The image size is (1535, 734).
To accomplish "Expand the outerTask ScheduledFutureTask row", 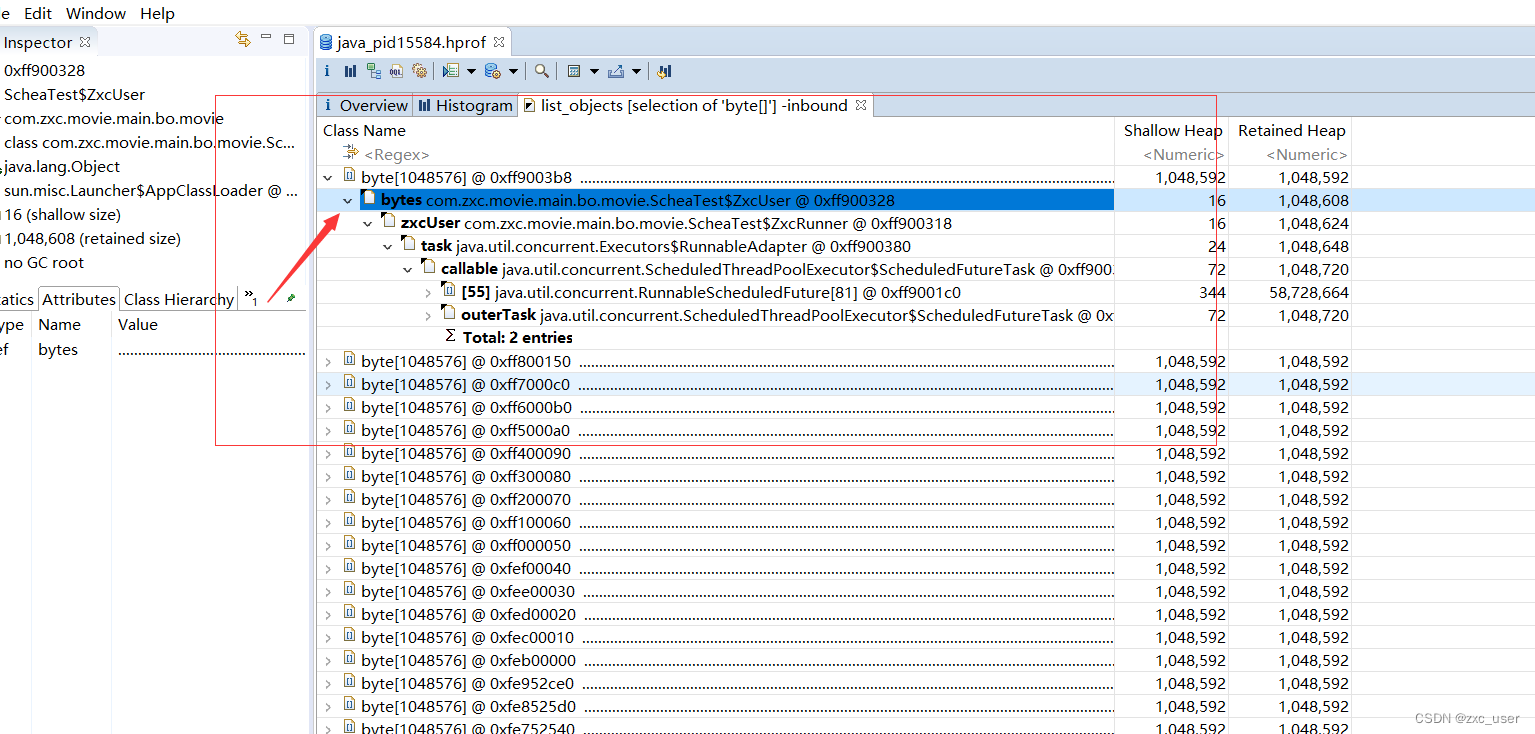I will coord(428,316).
